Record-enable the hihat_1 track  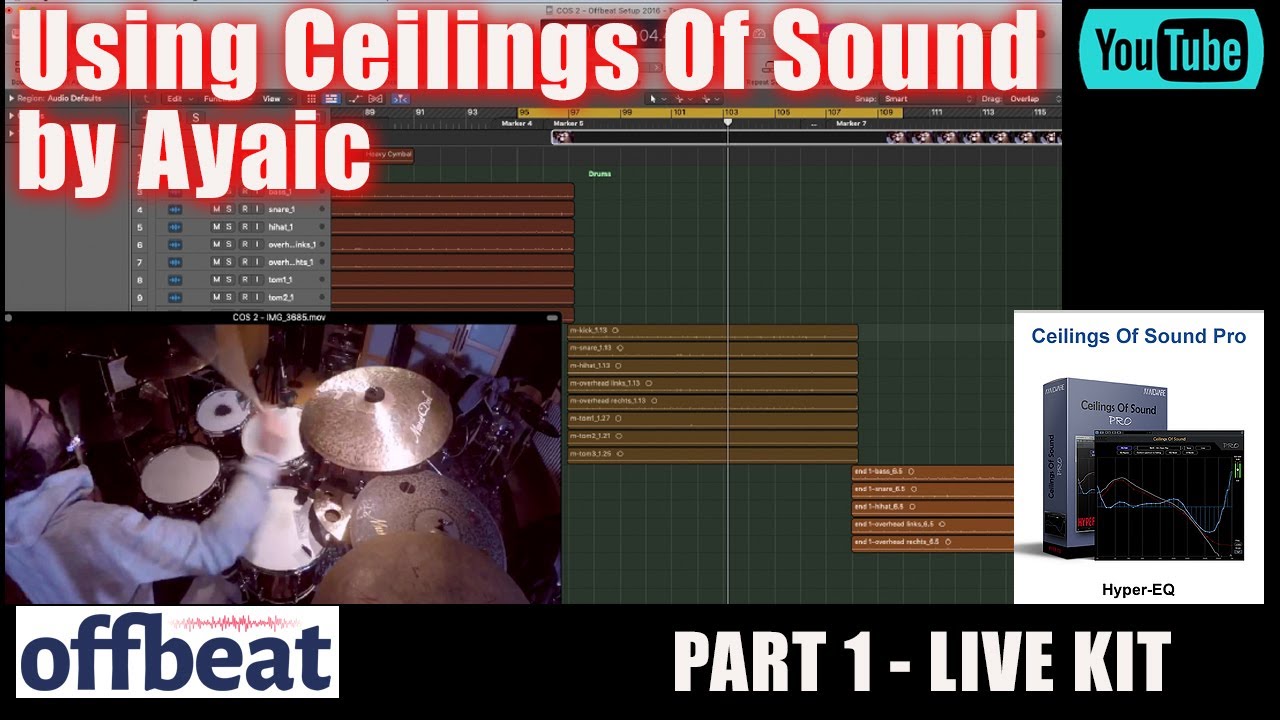tap(243, 227)
